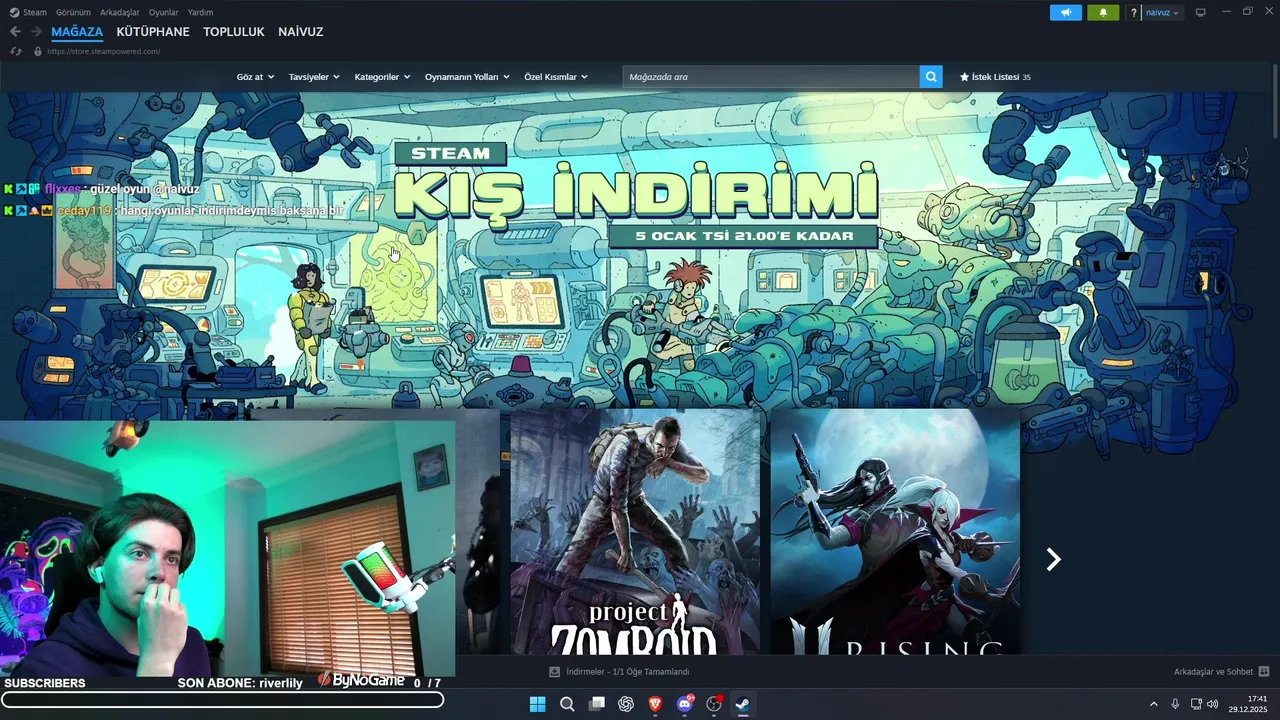
Task: Click the Steam taskbar icon
Action: (x=743, y=704)
